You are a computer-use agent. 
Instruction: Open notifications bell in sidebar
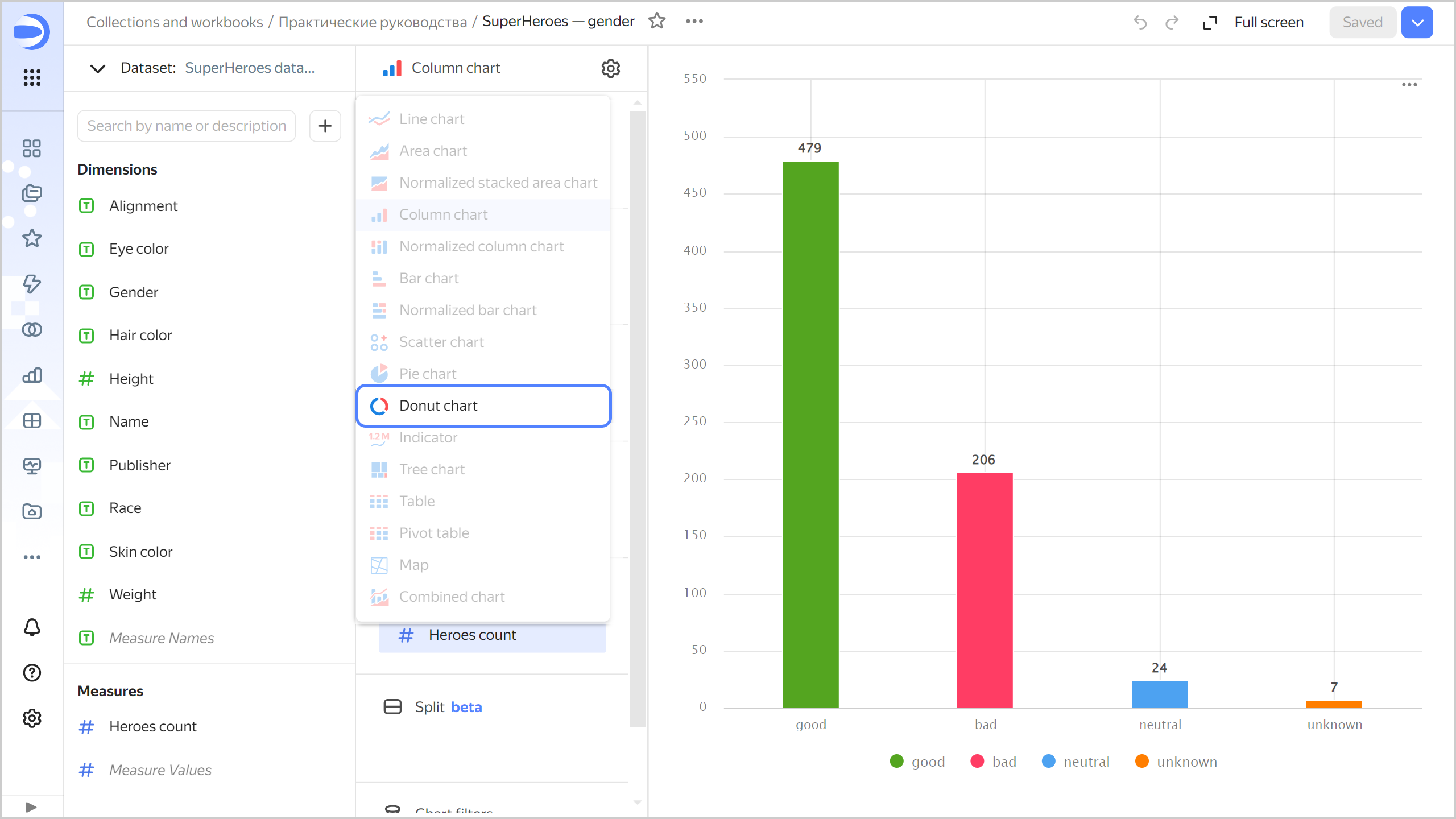pyautogui.click(x=32, y=627)
